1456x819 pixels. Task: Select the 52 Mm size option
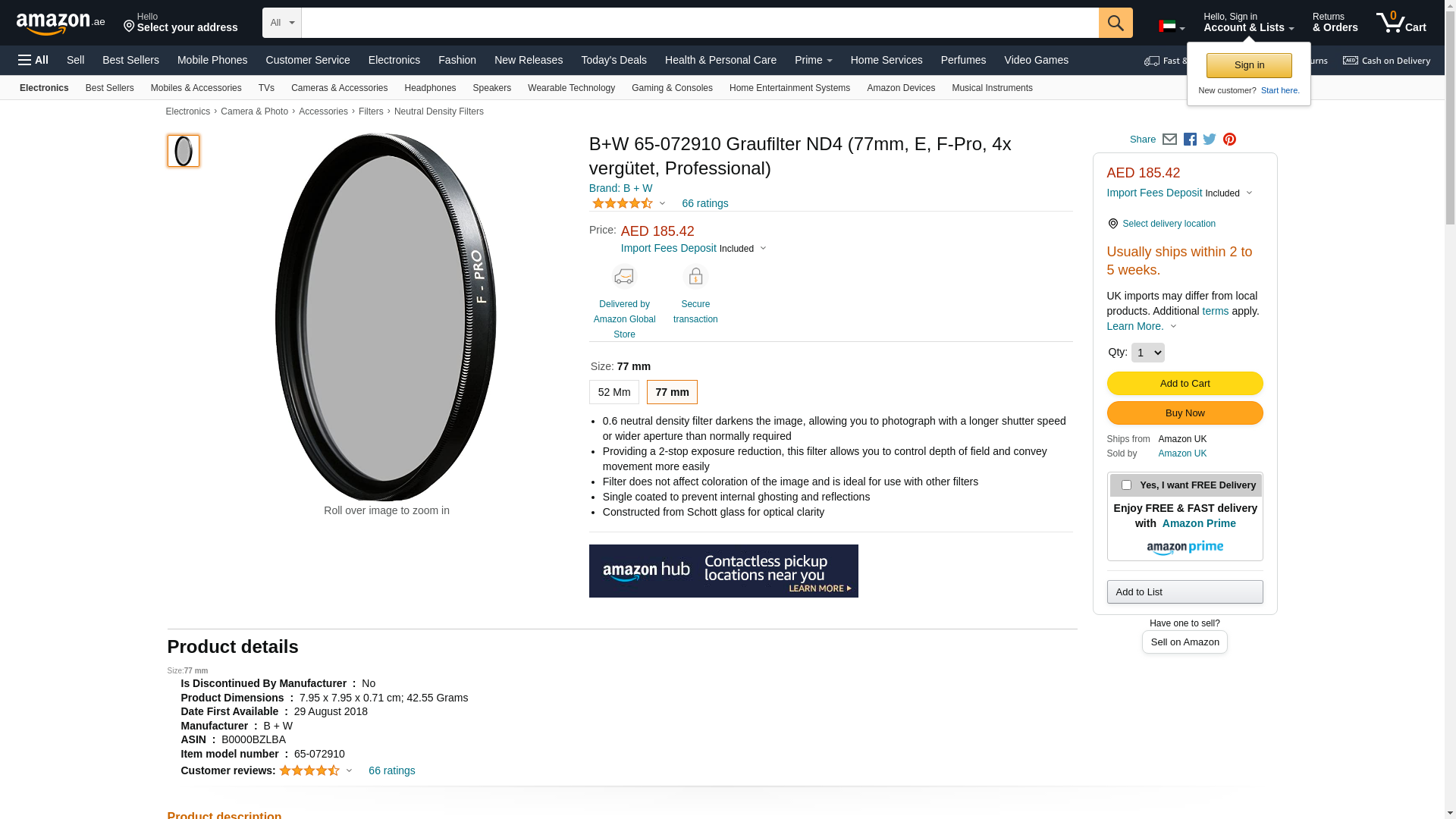point(613,392)
